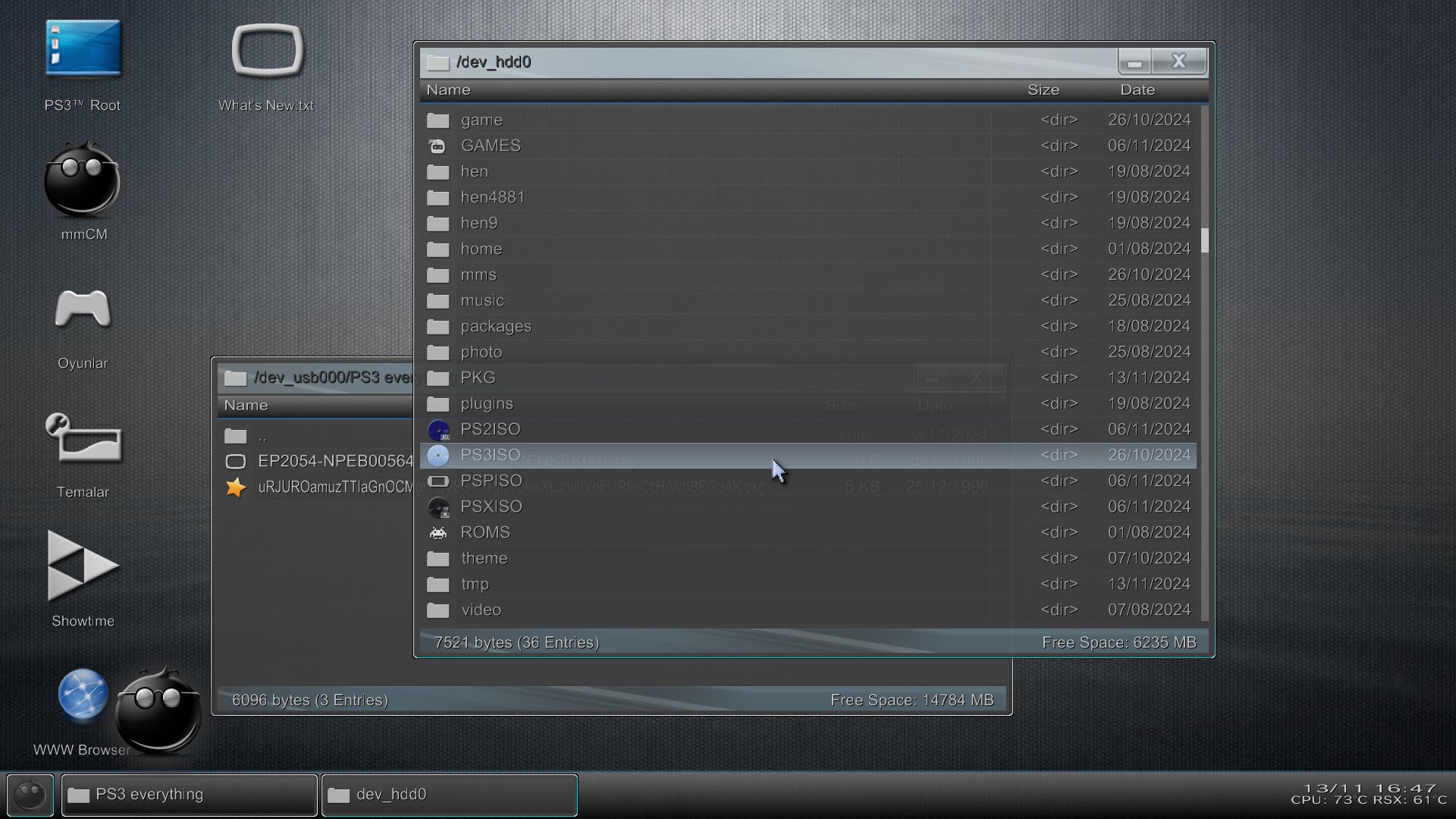Screen dimensions: 1456x819
Task: Click the start menu face button
Action: [x=30, y=795]
